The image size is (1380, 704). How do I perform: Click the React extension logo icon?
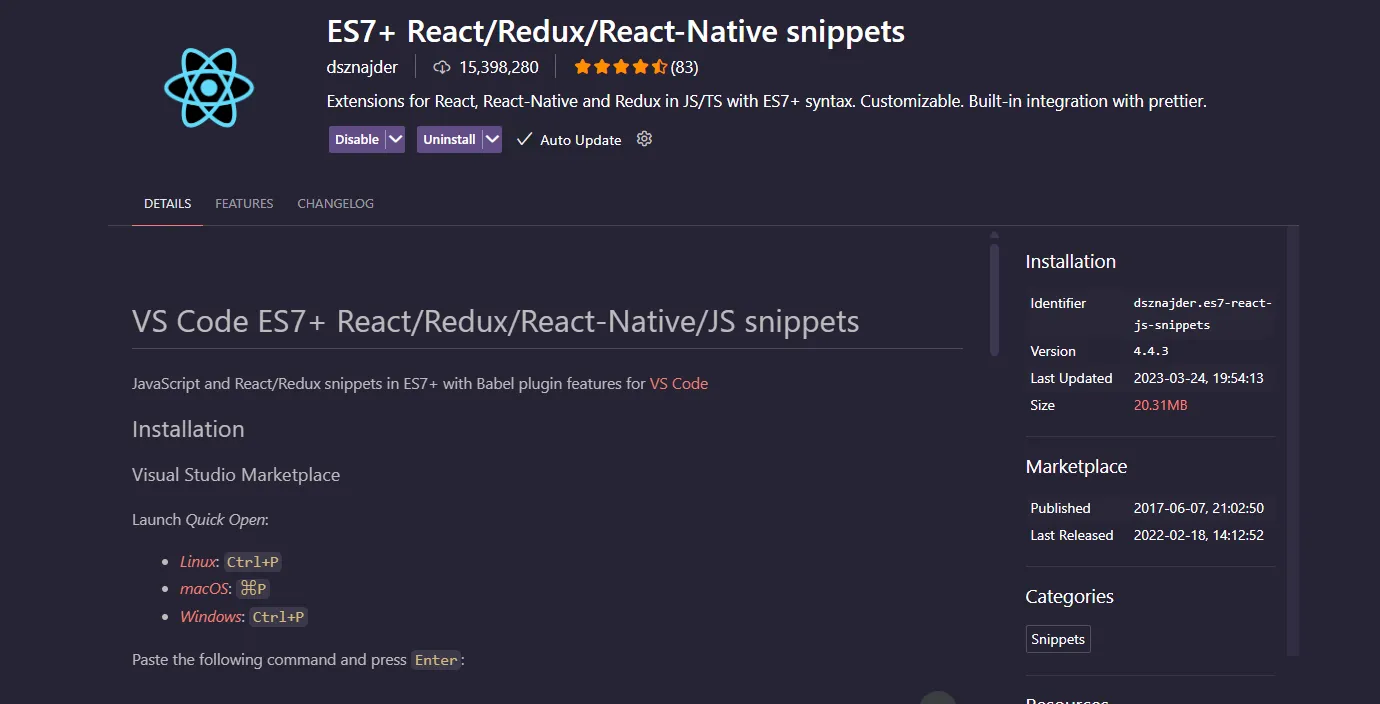click(x=209, y=88)
